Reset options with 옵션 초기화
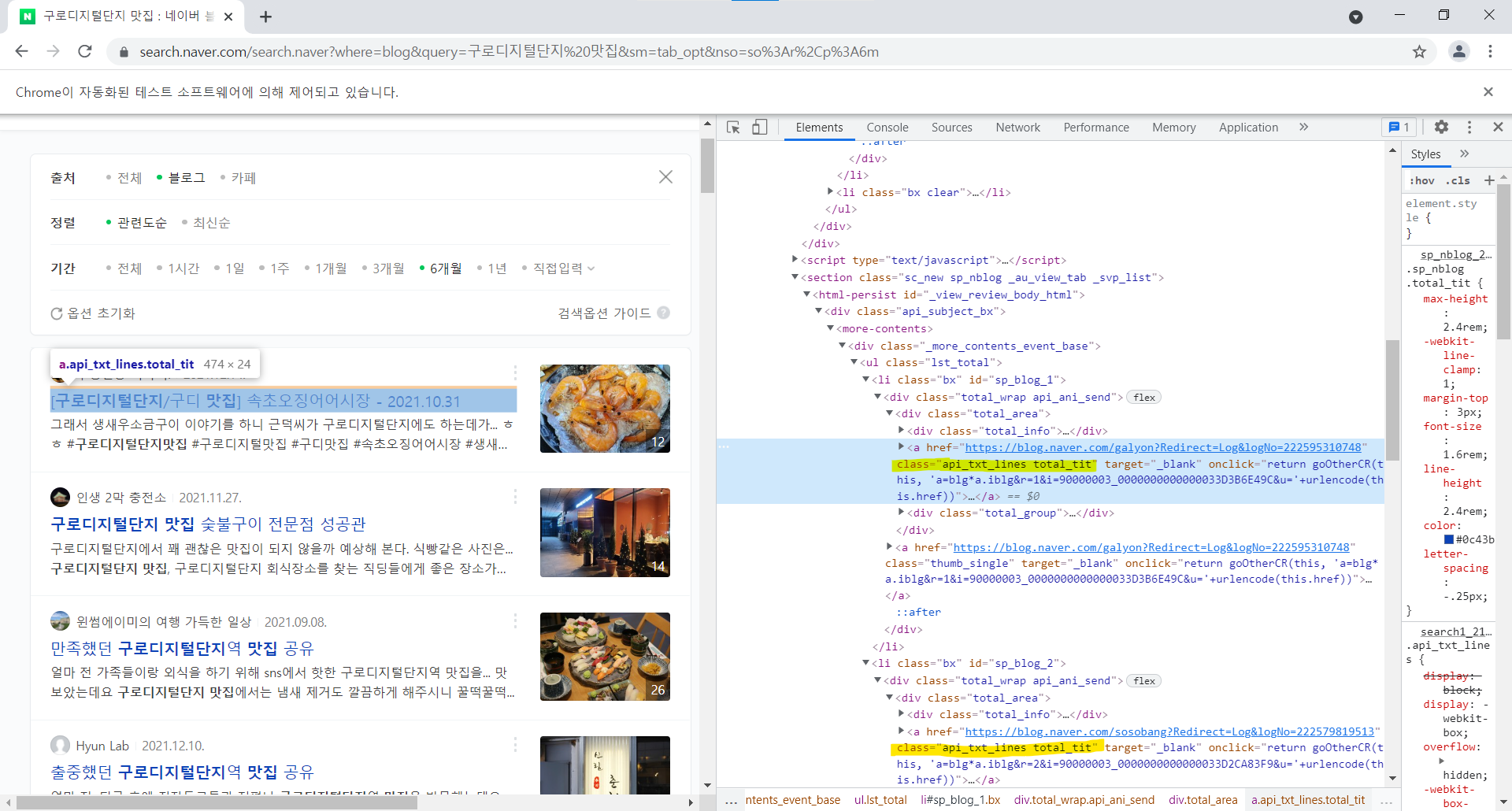1512x811 pixels. click(x=93, y=313)
